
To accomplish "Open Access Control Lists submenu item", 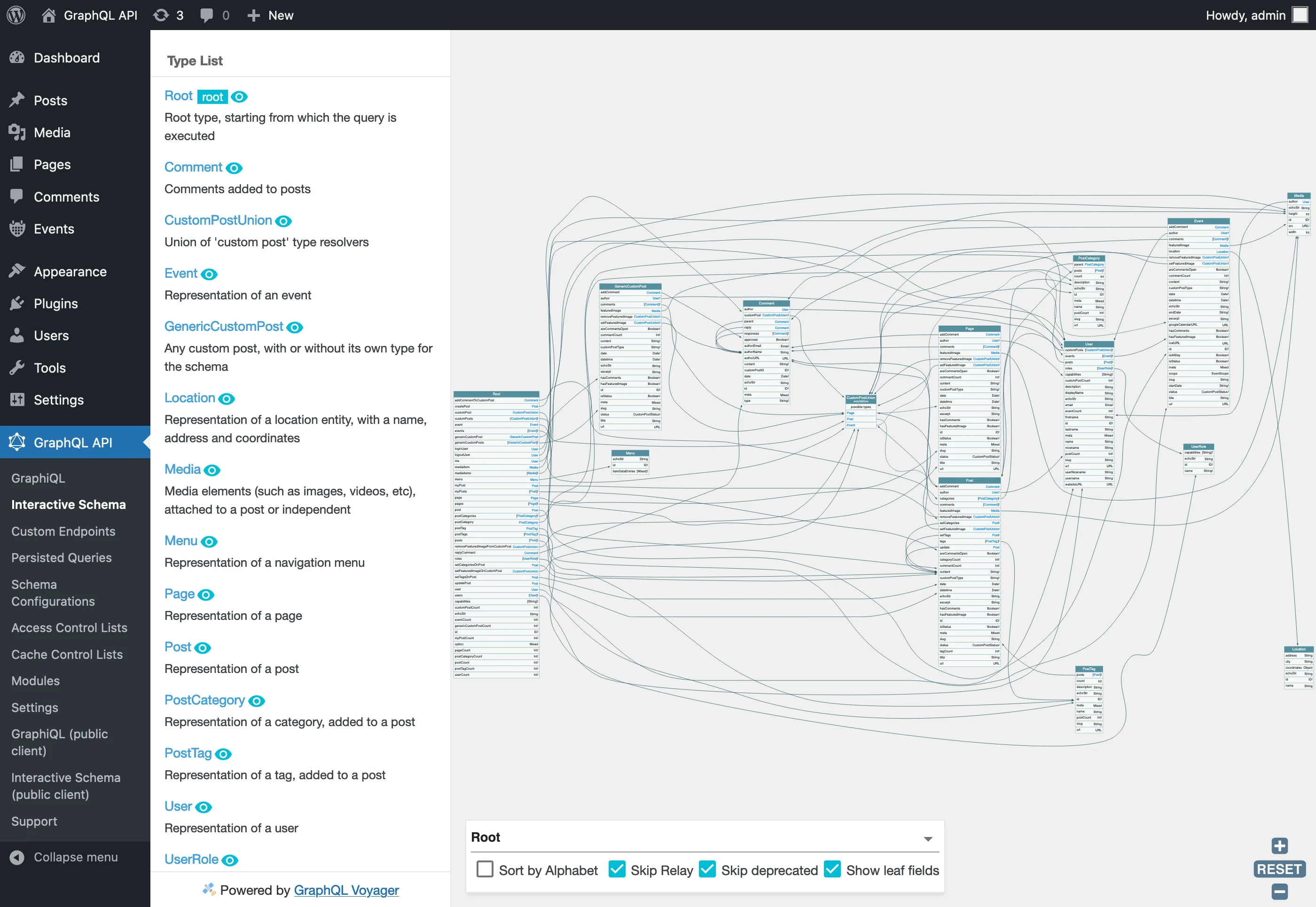I will point(69,627).
